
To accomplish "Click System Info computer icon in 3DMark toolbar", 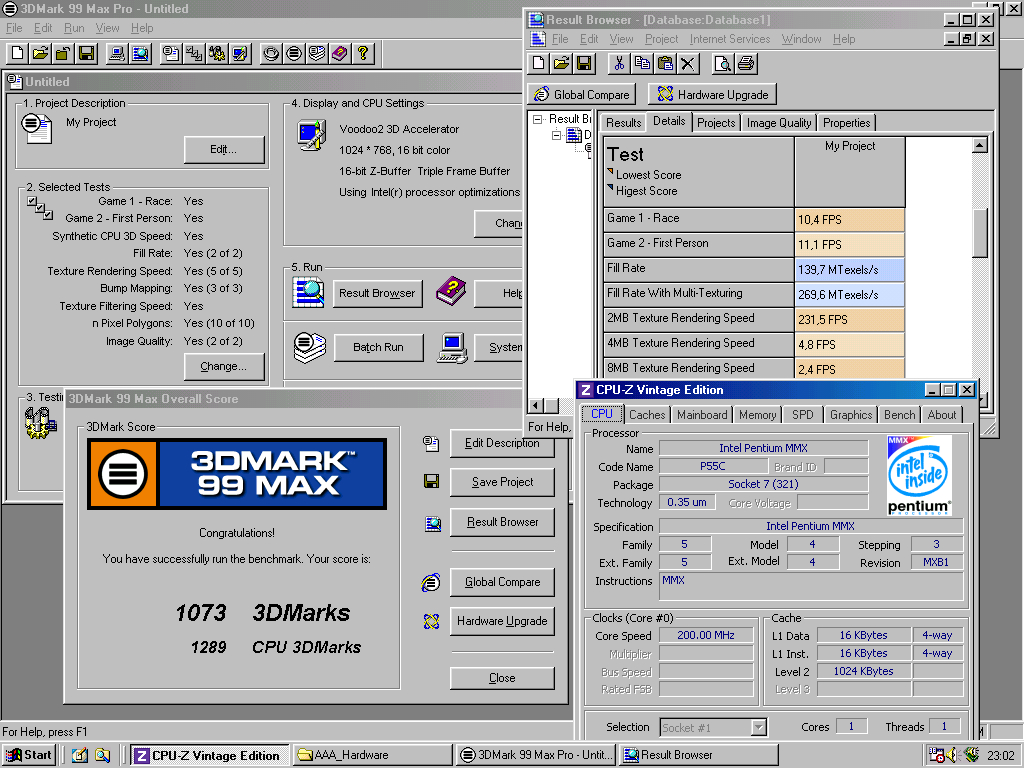I will point(118,53).
